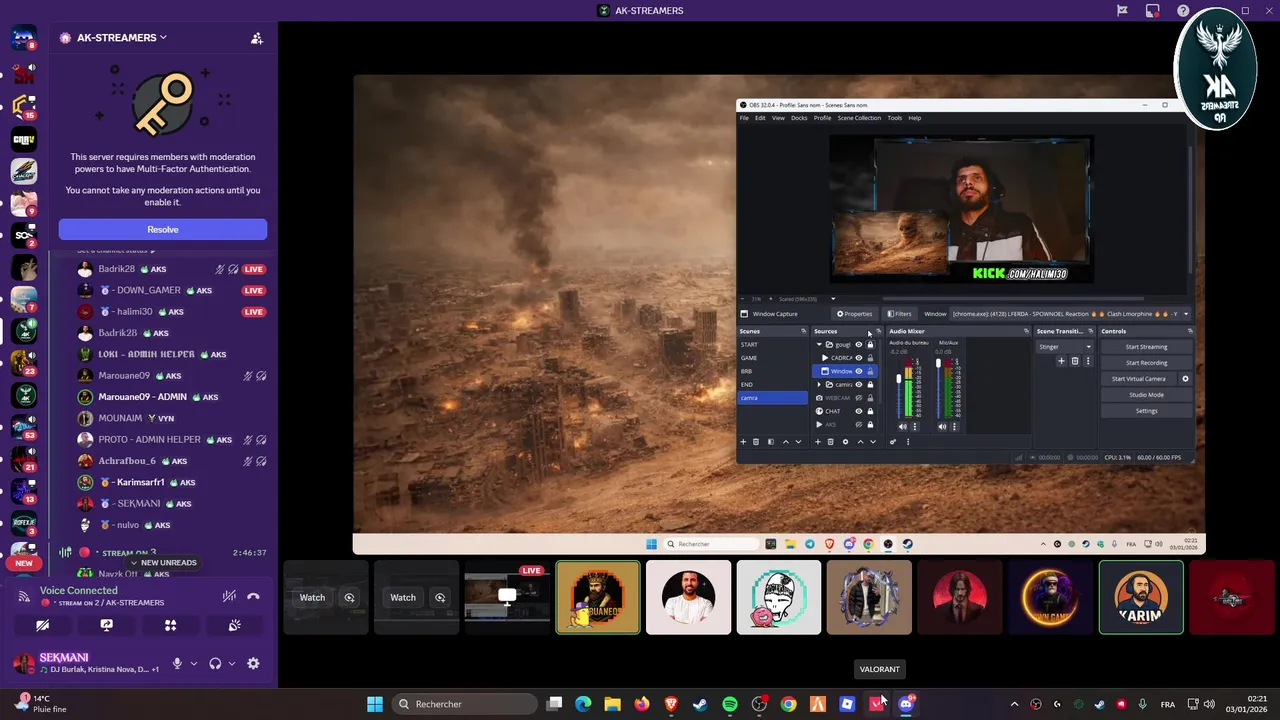Open Spotify from the Windows taskbar
The height and width of the screenshot is (720, 1280).
[x=730, y=704]
